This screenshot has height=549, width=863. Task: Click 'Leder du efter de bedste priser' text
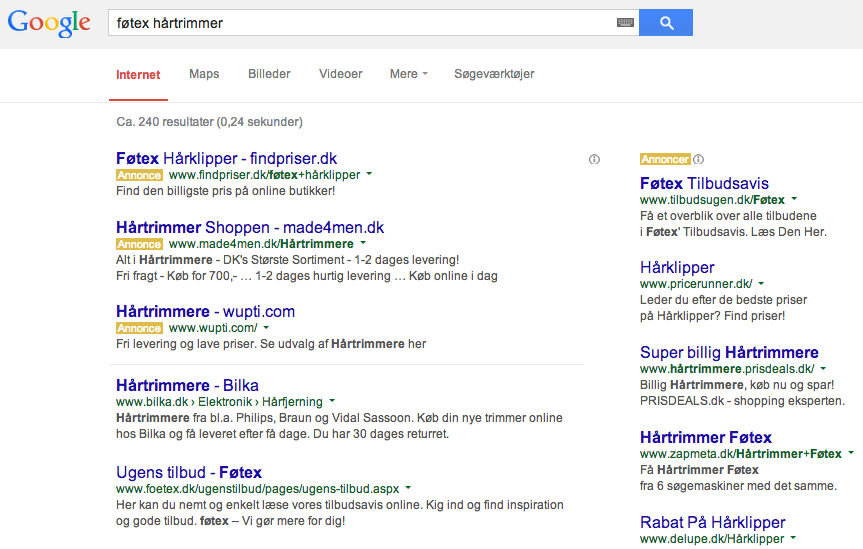tap(723, 300)
